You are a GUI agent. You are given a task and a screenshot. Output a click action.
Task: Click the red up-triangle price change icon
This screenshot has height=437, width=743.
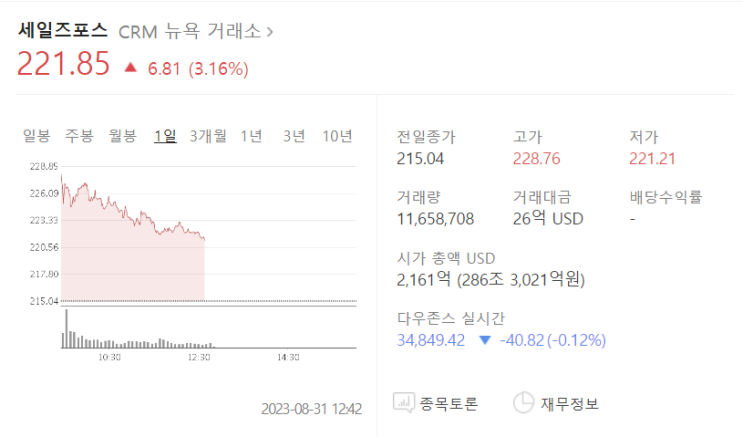(x=130, y=68)
